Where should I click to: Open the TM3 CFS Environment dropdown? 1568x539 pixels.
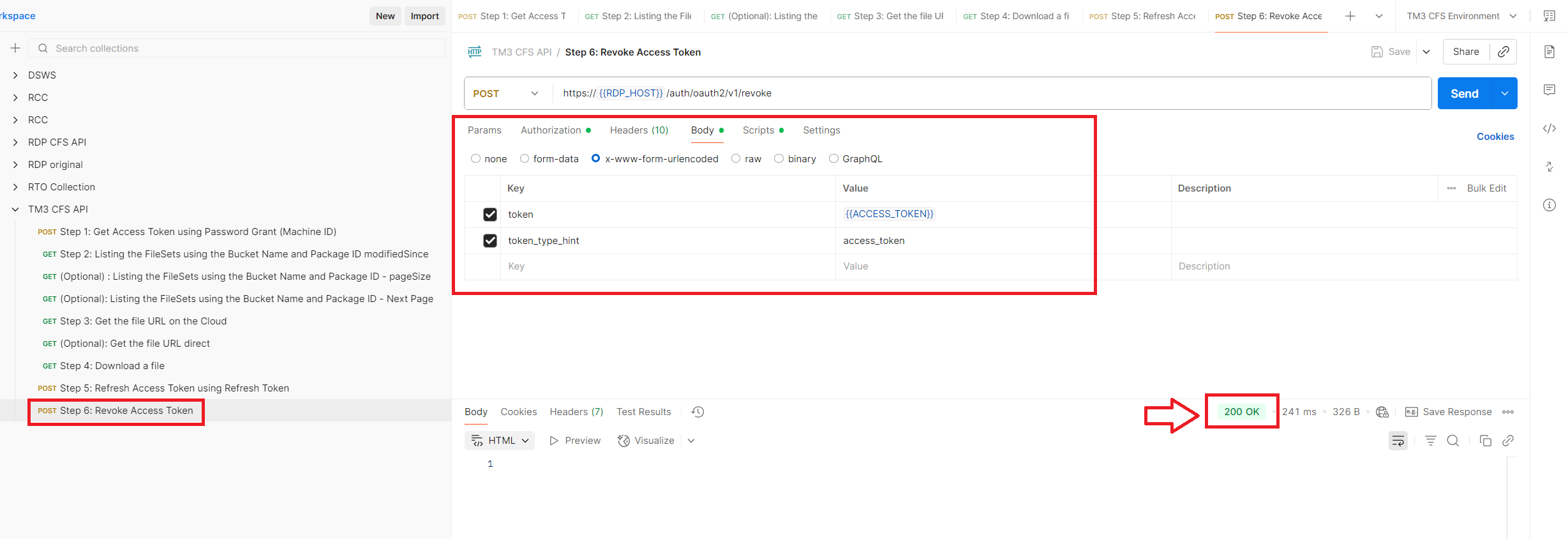[1461, 16]
